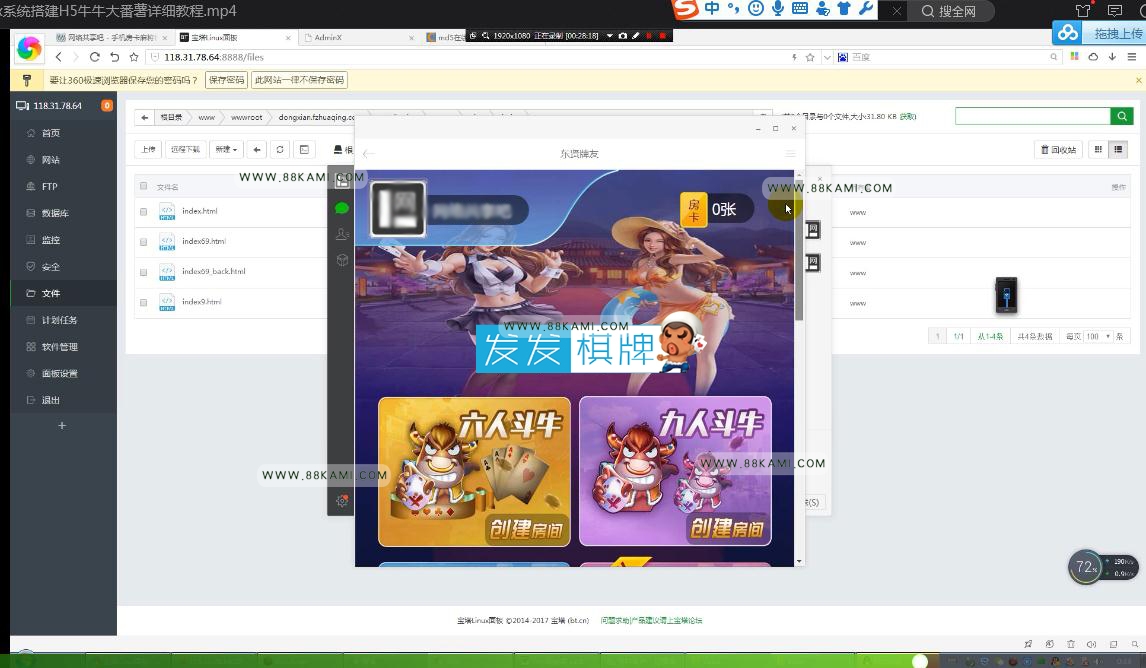The image size is (1146, 668).
Task: Open the per-page 100 dropdown
Action: (x=1098, y=336)
